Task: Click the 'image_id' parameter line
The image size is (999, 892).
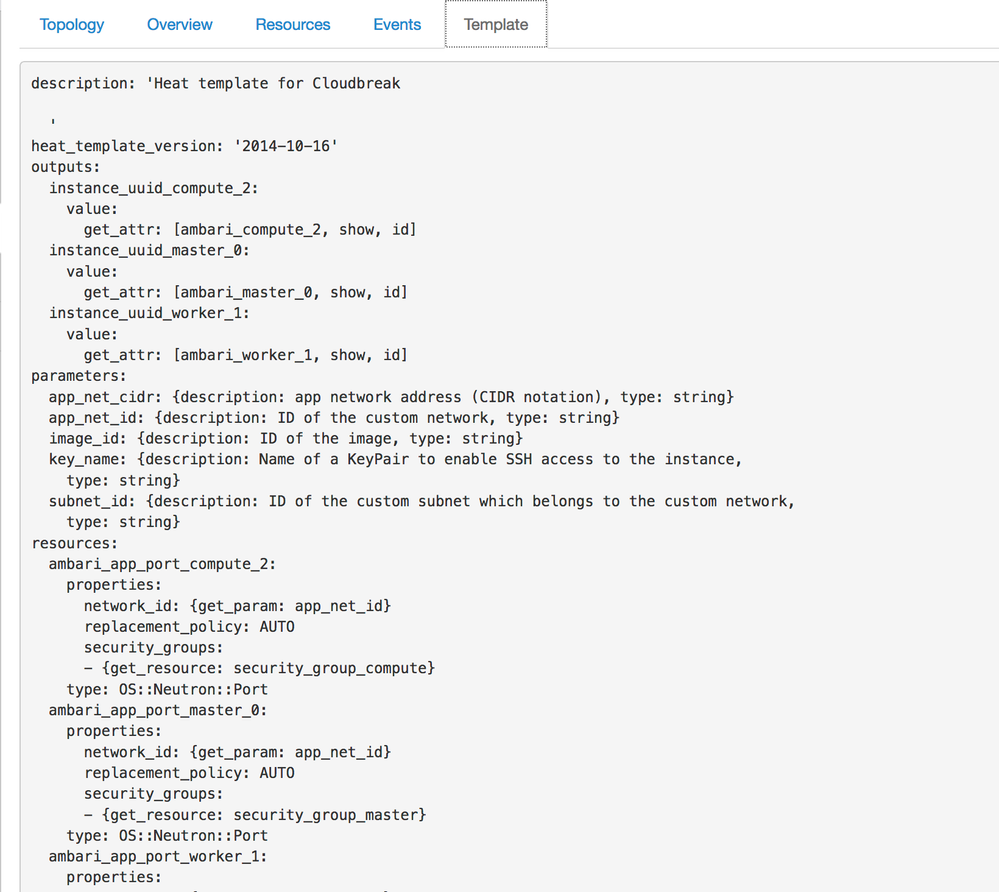Action: coord(285,438)
